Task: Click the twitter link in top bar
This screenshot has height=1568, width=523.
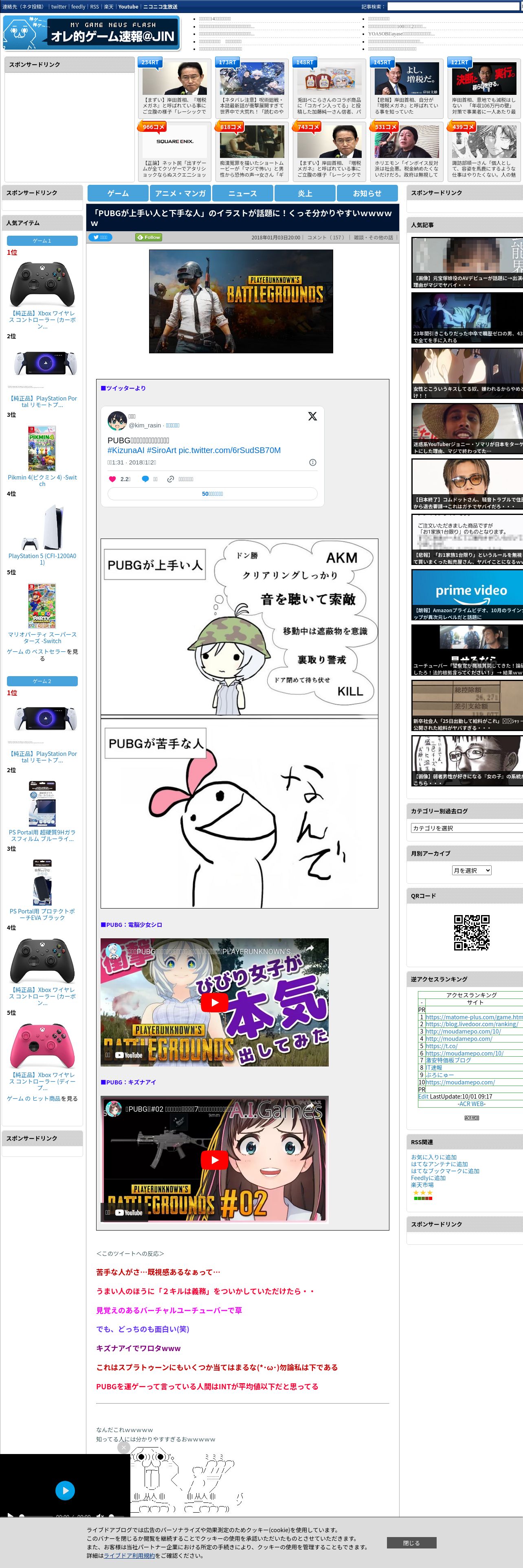Action: click(58, 7)
